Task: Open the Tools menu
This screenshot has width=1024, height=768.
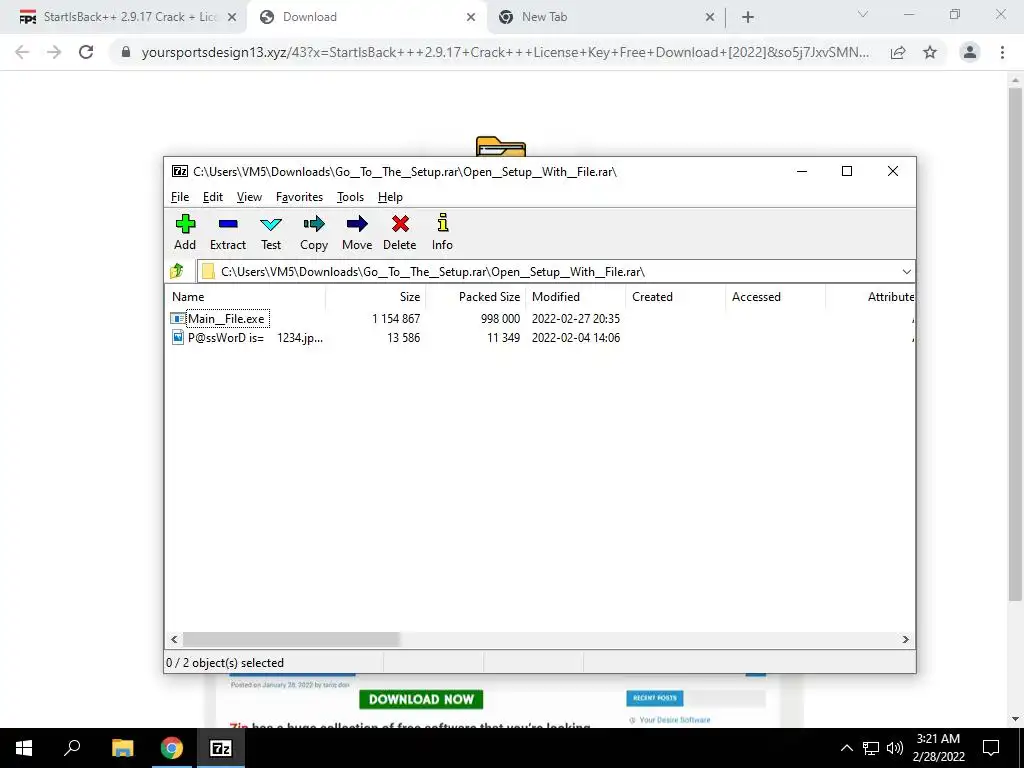Action: pyautogui.click(x=350, y=197)
